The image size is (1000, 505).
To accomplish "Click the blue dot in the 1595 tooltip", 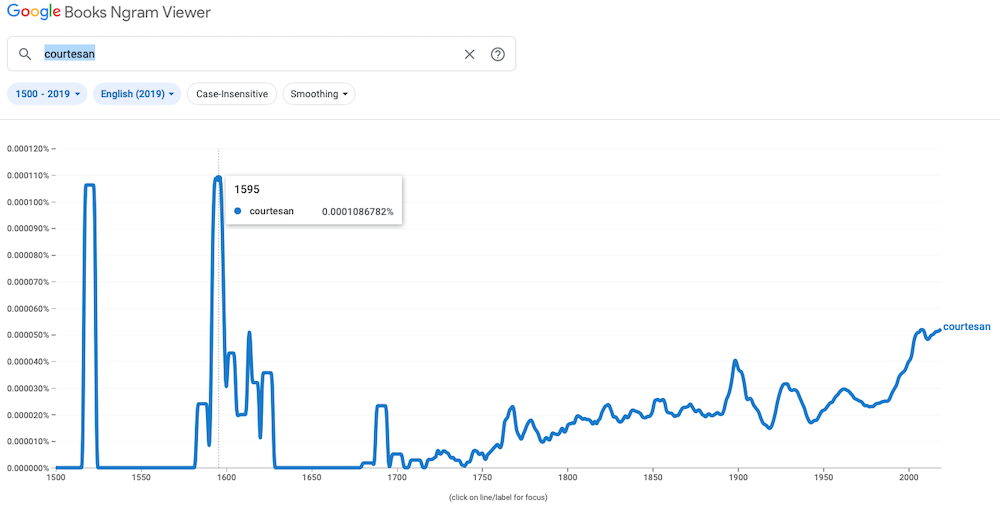I will 238,211.
